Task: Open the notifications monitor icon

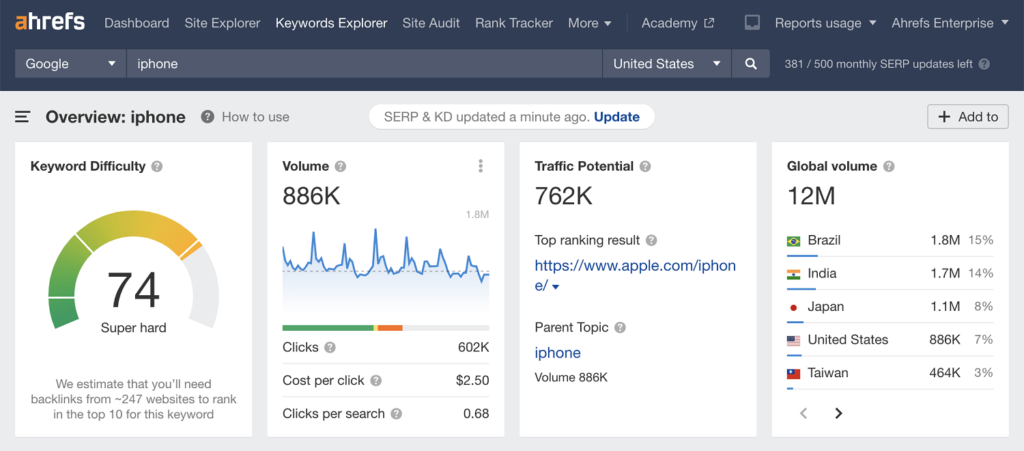Action: 752,23
